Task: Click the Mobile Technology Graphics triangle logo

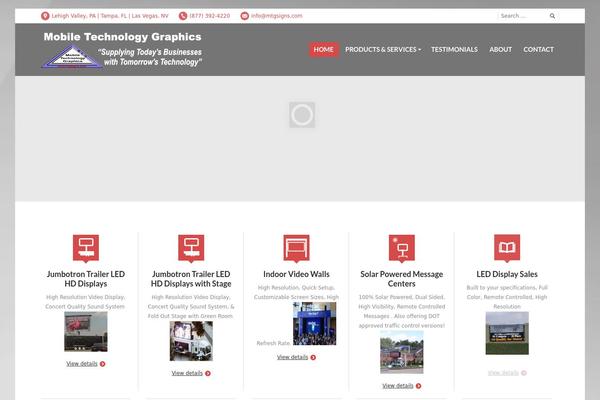Action: click(x=72, y=57)
